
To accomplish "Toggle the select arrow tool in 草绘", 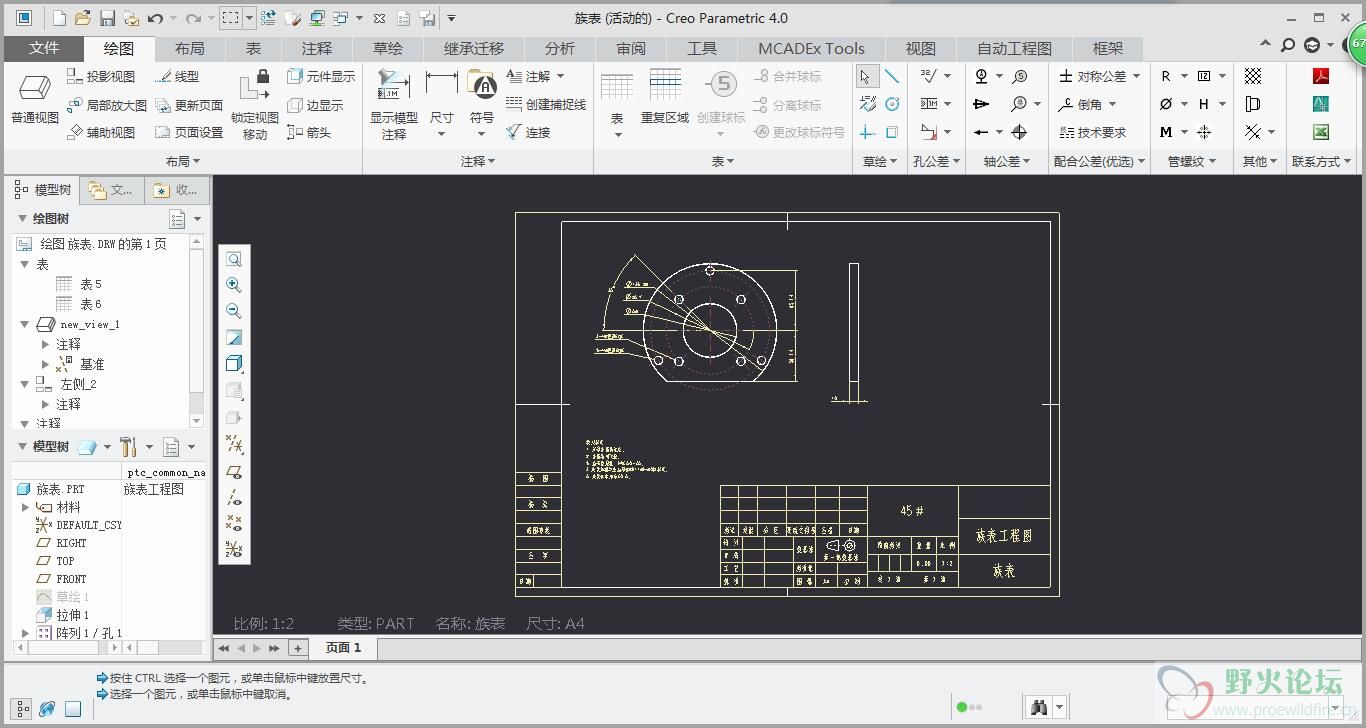I will point(866,76).
